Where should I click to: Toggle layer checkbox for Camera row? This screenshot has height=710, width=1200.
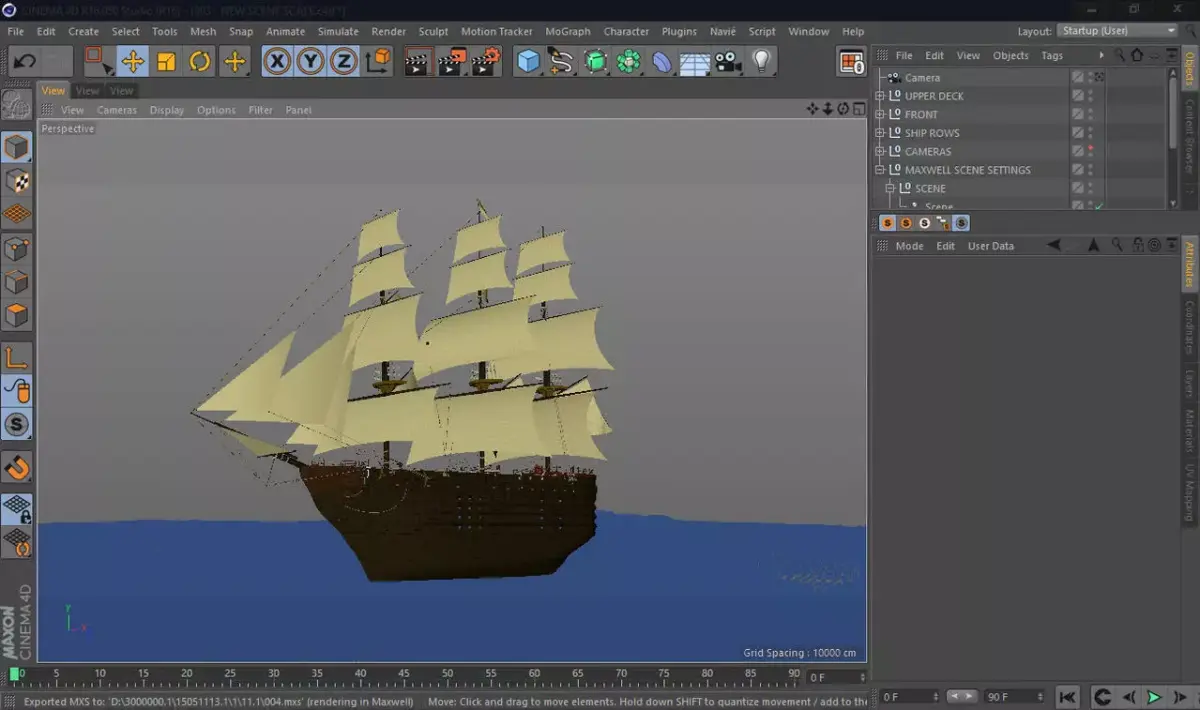[1077, 77]
